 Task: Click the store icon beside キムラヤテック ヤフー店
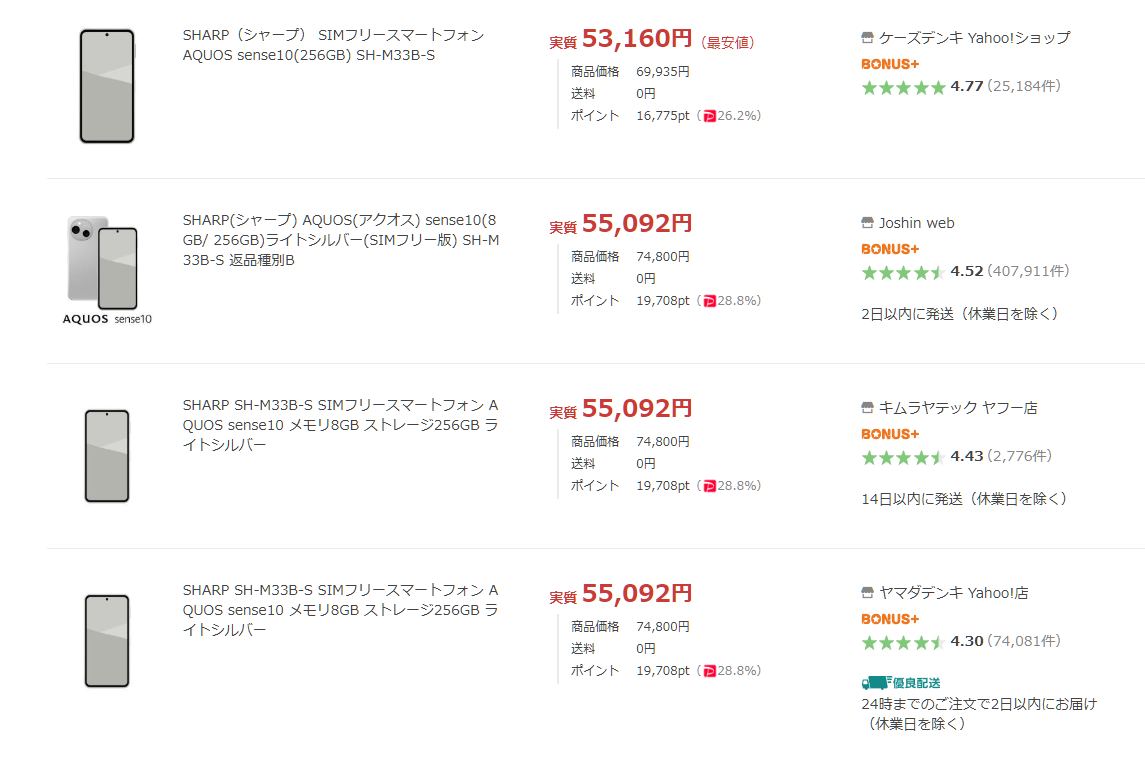coord(867,408)
